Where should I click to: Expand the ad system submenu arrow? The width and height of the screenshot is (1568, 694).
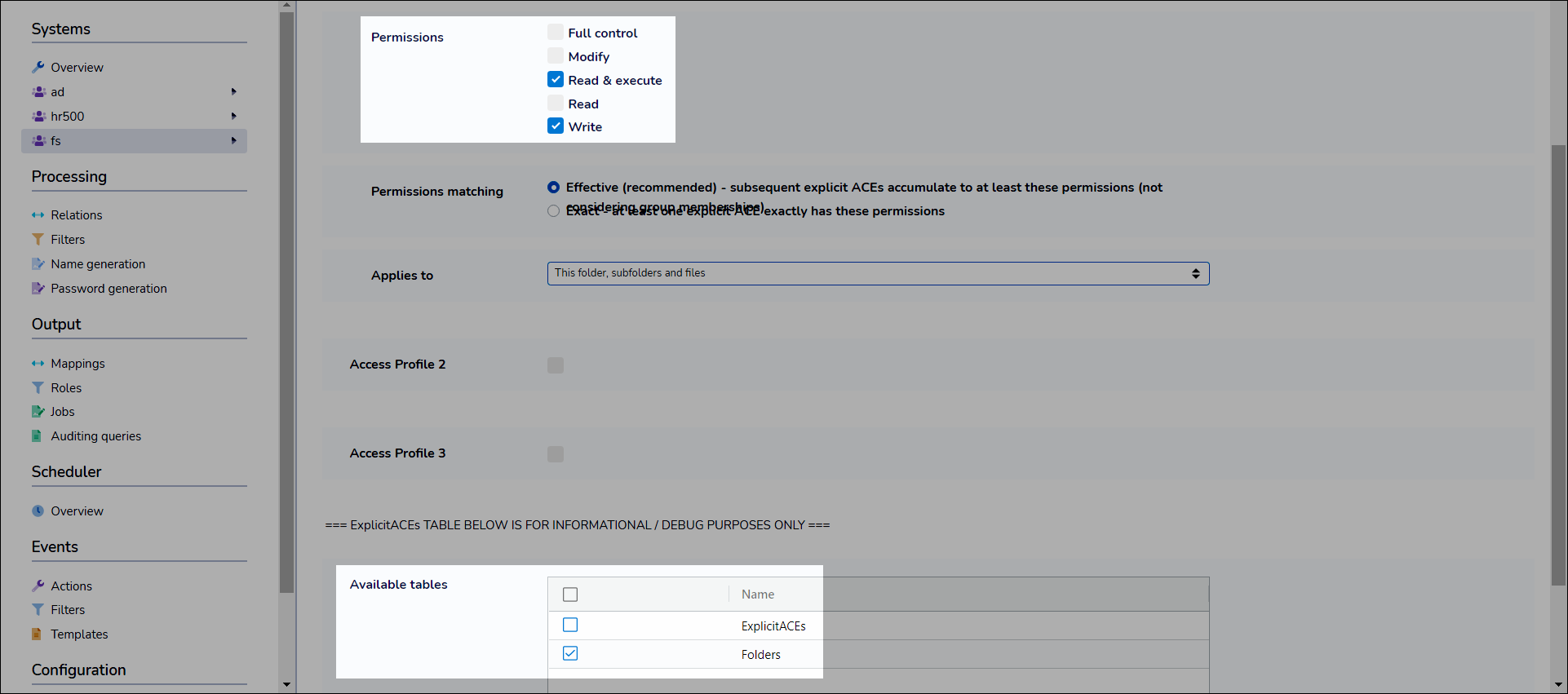click(233, 91)
